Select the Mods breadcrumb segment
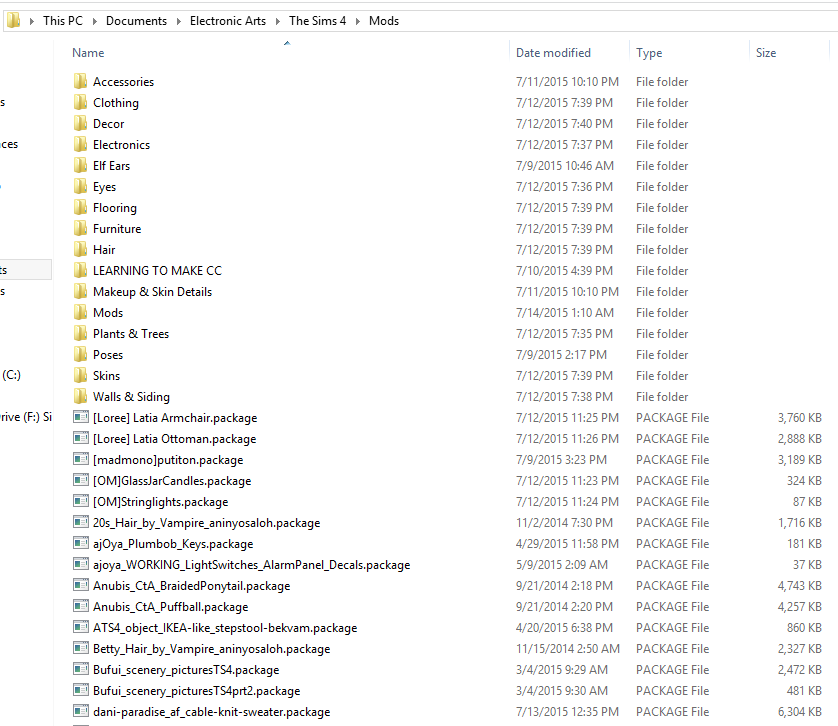The height and width of the screenshot is (726, 838). 384,21
